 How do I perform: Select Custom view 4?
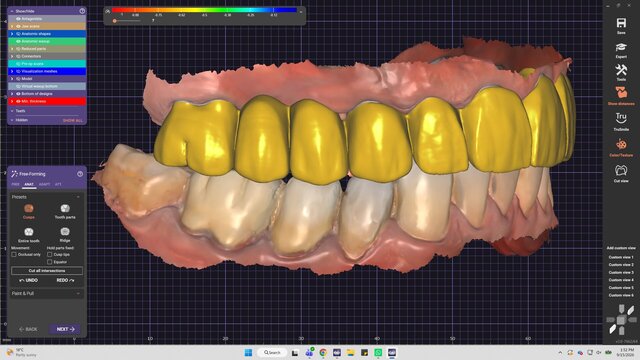coord(621,280)
